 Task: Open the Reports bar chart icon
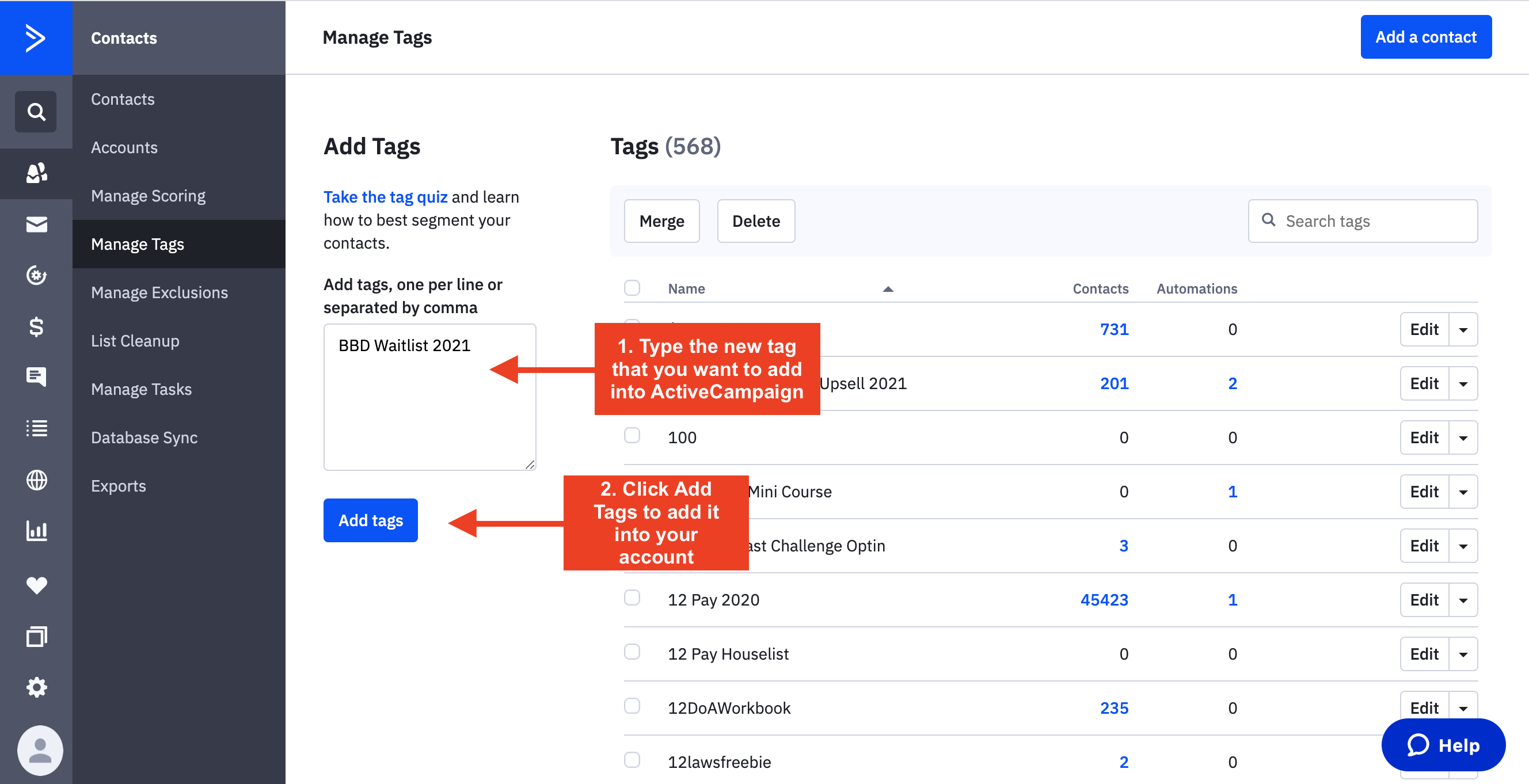coord(36,531)
